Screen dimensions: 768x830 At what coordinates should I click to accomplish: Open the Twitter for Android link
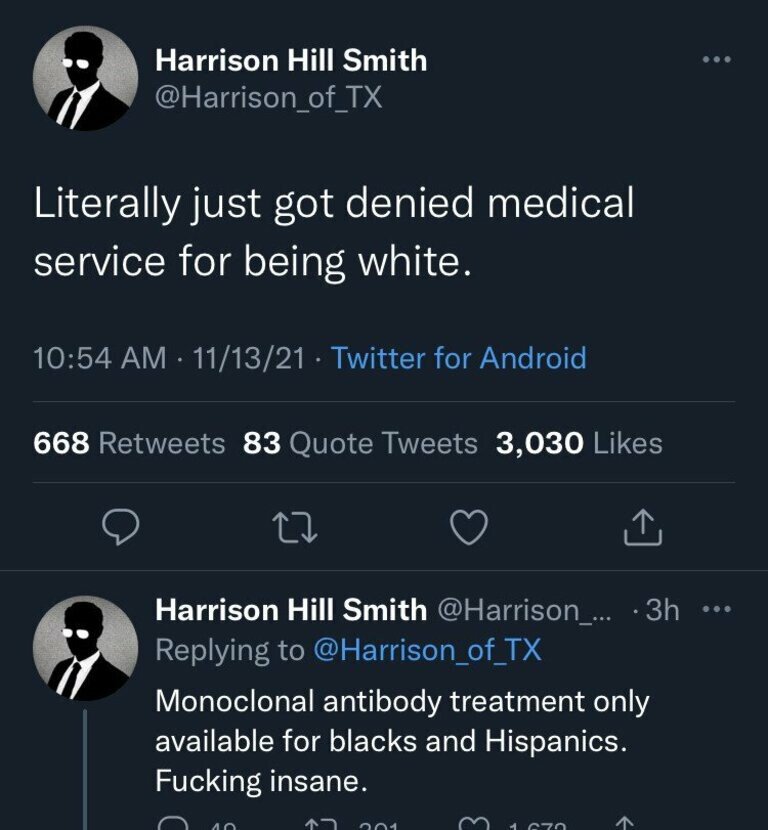pos(458,358)
